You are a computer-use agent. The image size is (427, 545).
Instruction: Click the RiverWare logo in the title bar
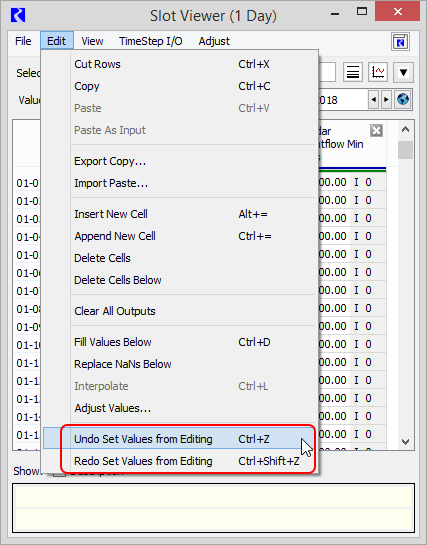point(18,15)
